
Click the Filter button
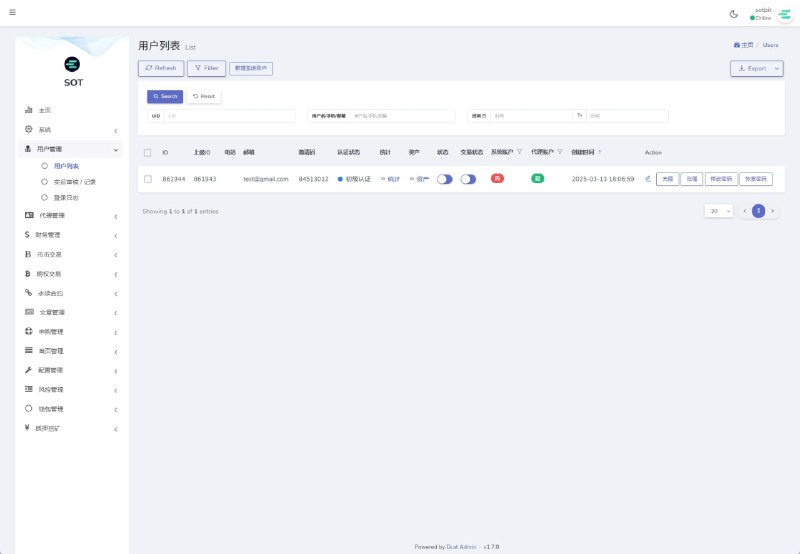point(206,68)
